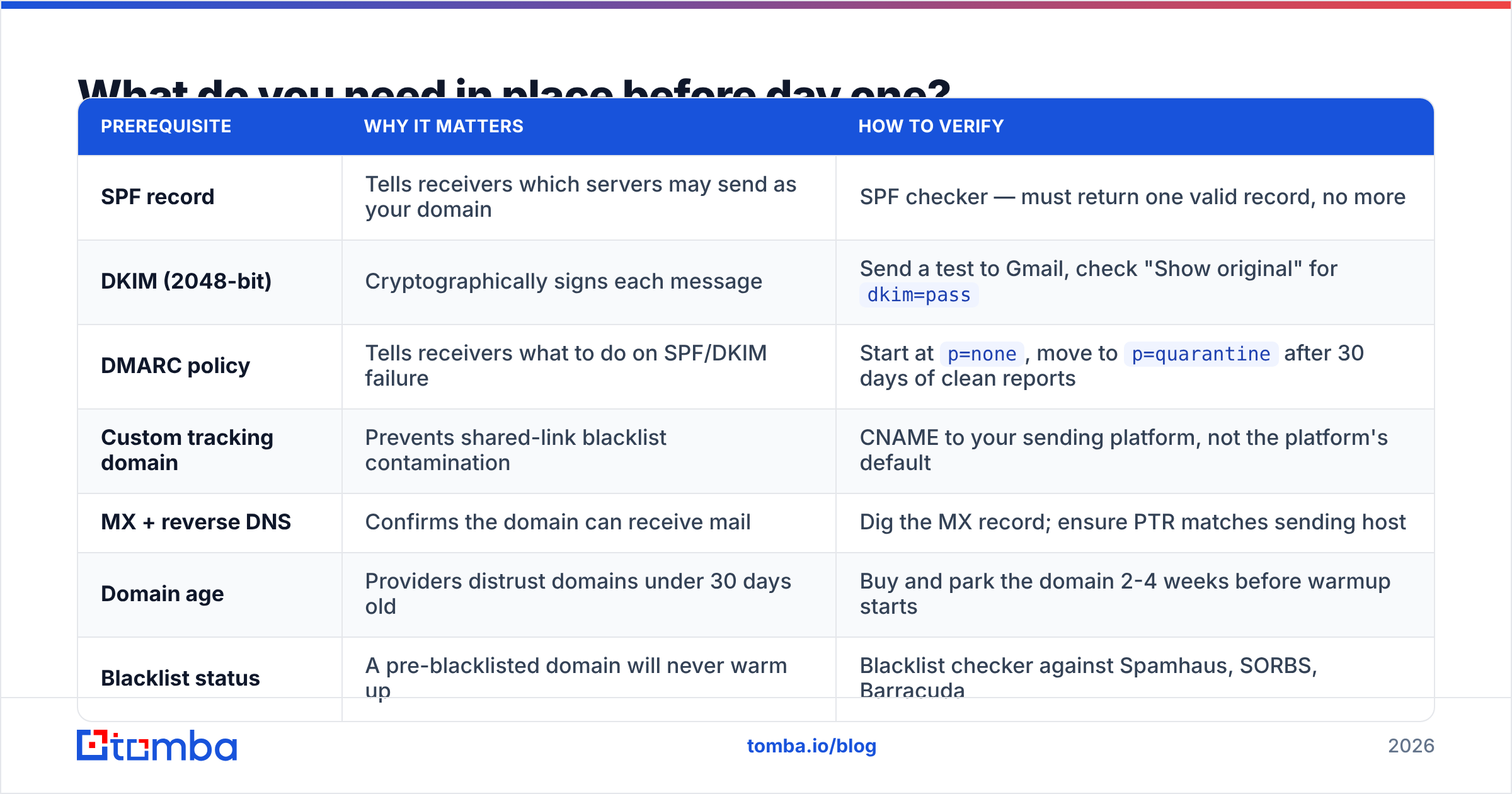This screenshot has height=794, width=1512.
Task: Click the partially hidden page heading
Action: click(514, 88)
